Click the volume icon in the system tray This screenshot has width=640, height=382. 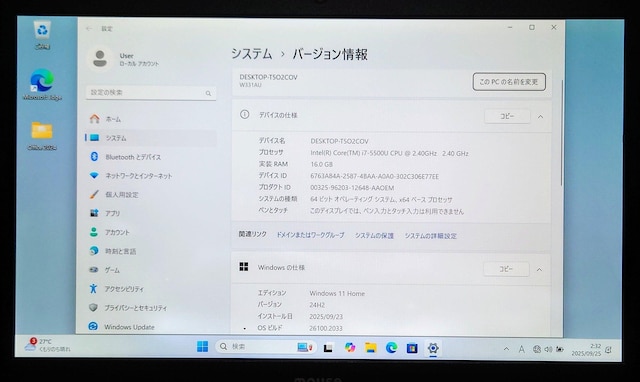pos(548,349)
